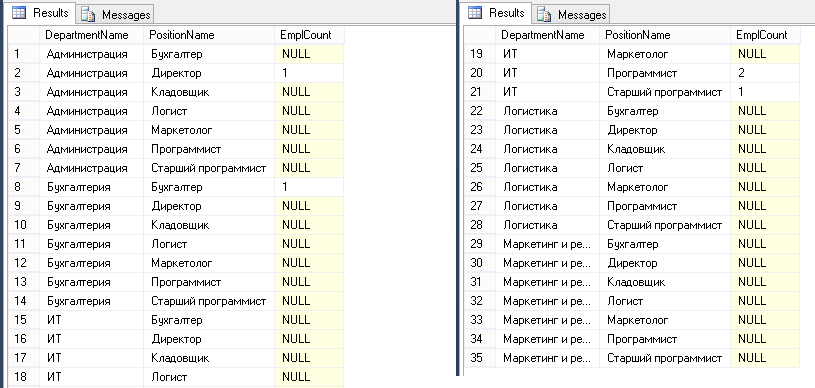Image resolution: width=815 pixels, height=388 pixels.
Task: Click EmplCount value 2 in row 20
Action: pyautogui.click(x=765, y=73)
